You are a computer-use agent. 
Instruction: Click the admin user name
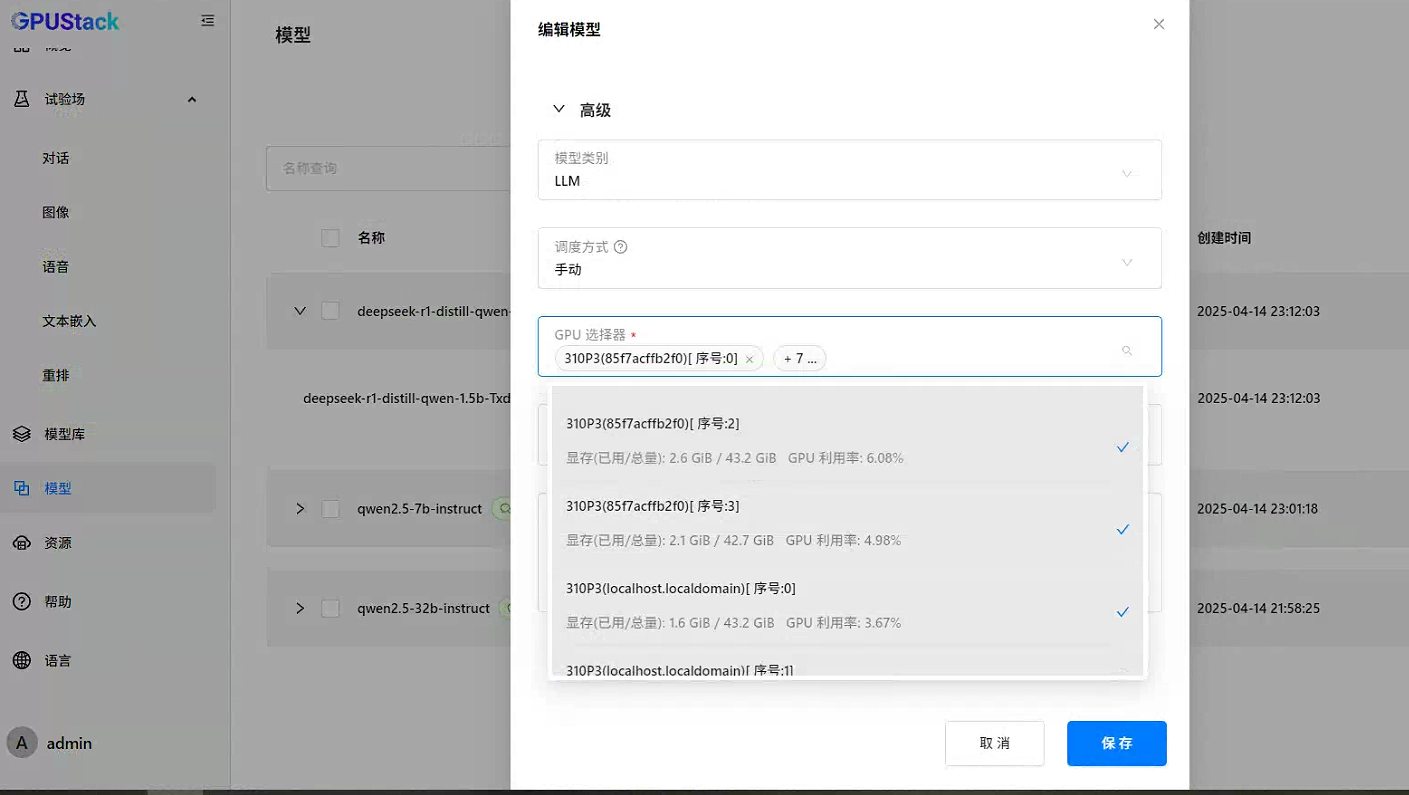tap(69, 743)
